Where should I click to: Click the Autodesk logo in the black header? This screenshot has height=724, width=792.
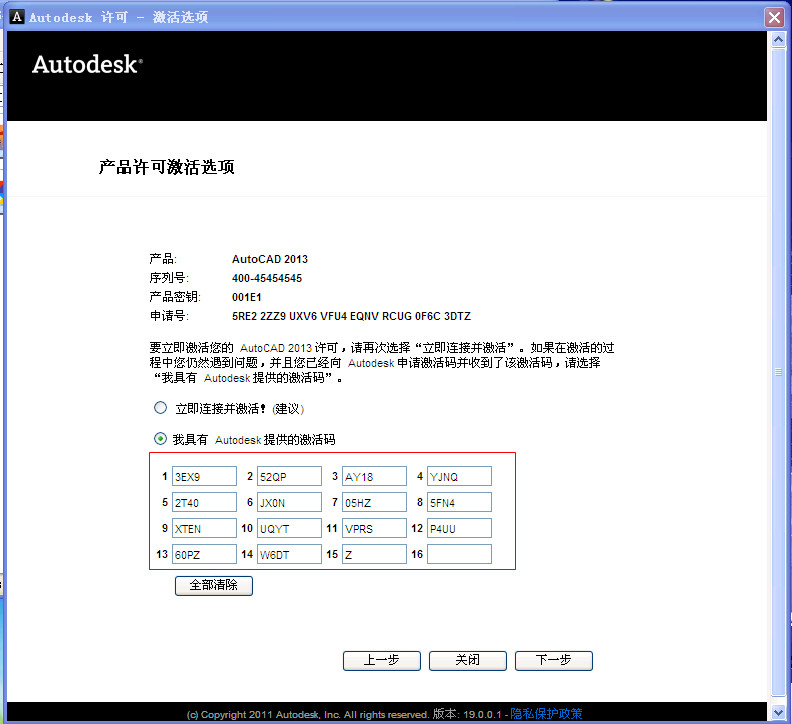87,65
